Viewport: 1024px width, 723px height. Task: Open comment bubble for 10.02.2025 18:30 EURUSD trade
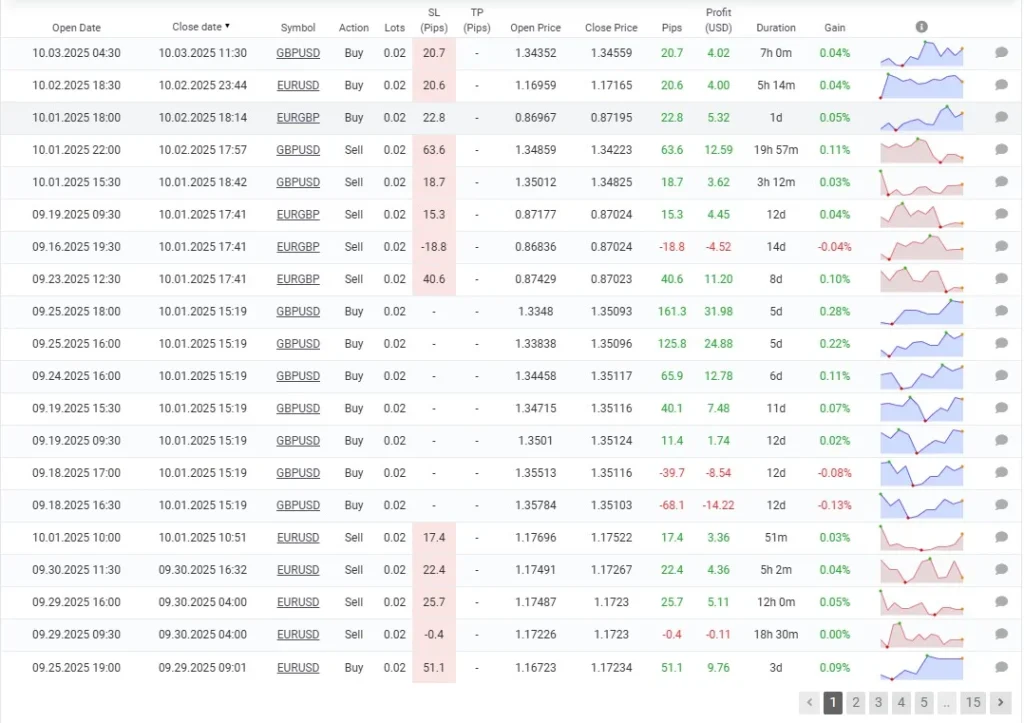pos(1001,85)
